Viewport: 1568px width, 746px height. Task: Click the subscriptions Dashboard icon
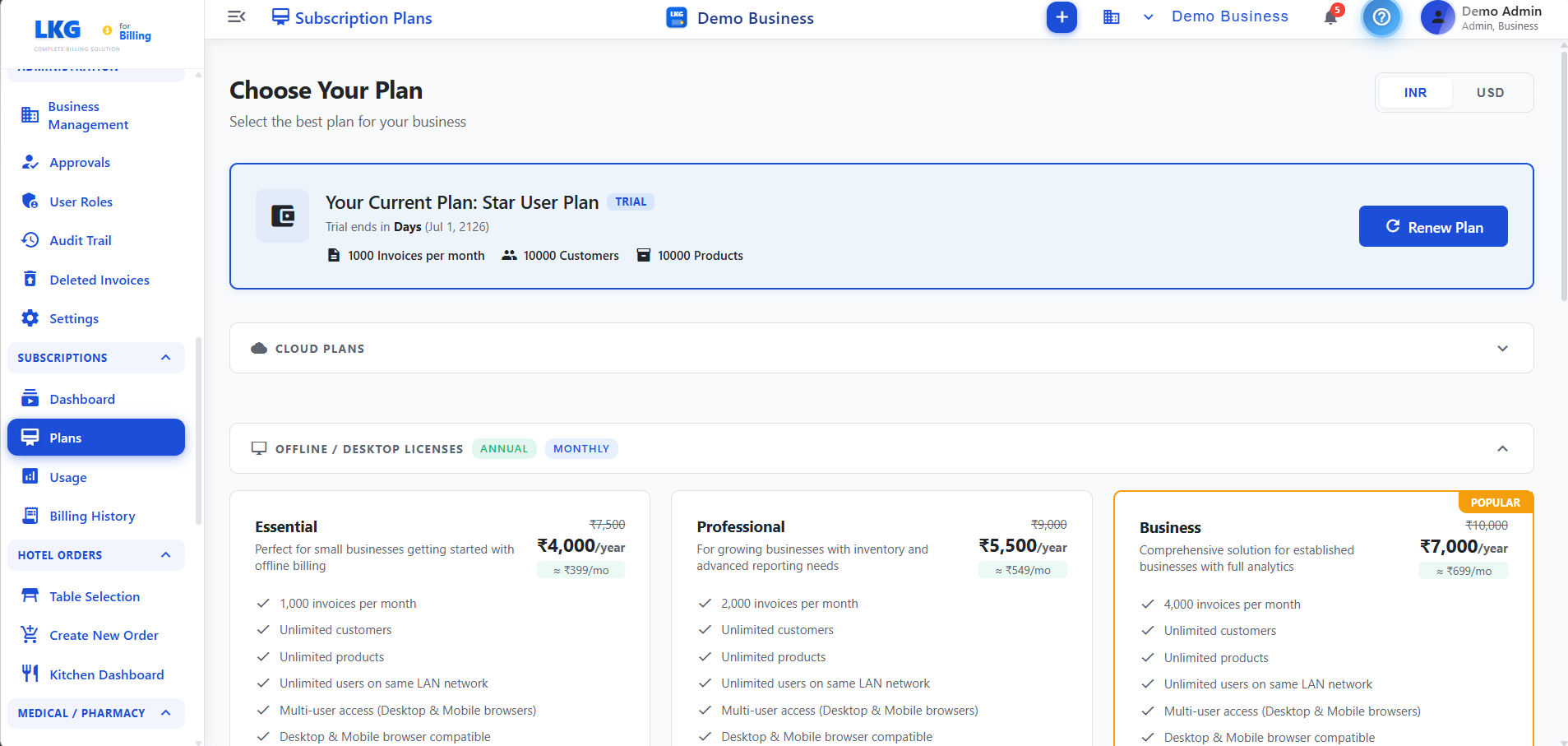click(x=30, y=398)
